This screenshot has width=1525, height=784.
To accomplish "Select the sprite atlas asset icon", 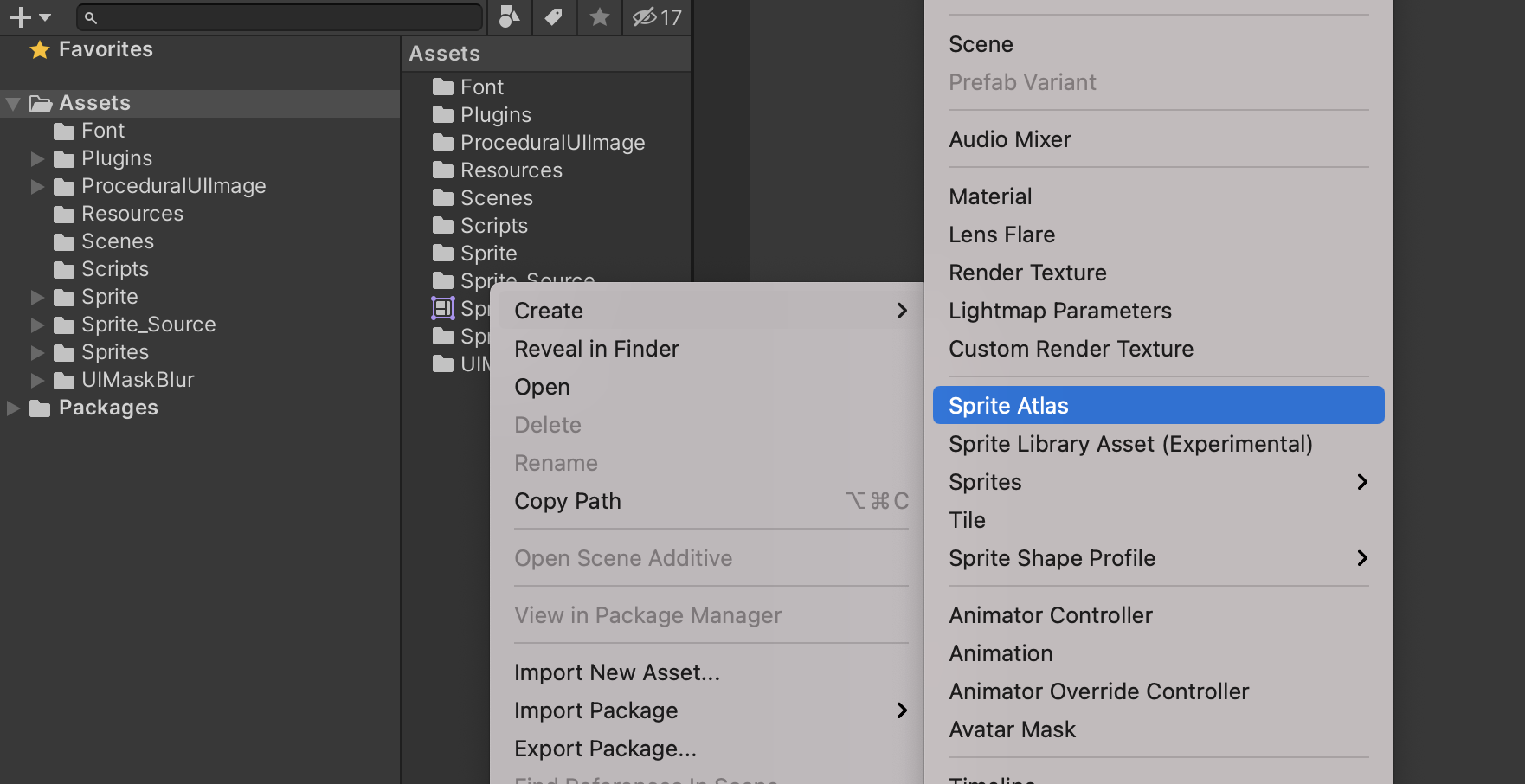I will point(443,308).
